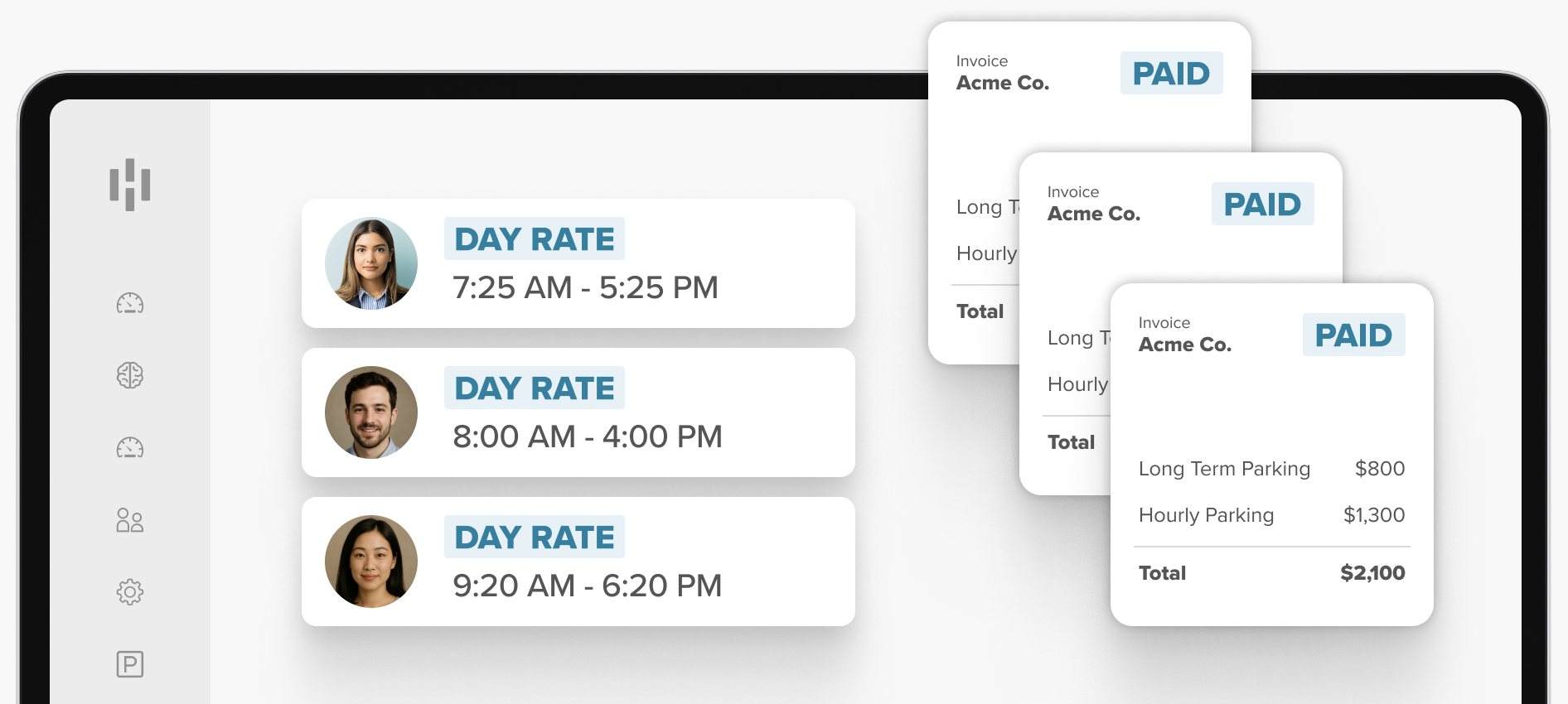The width and height of the screenshot is (1568, 704).
Task: Click the avatar on the 7:25 AM shift card
Action: click(371, 263)
